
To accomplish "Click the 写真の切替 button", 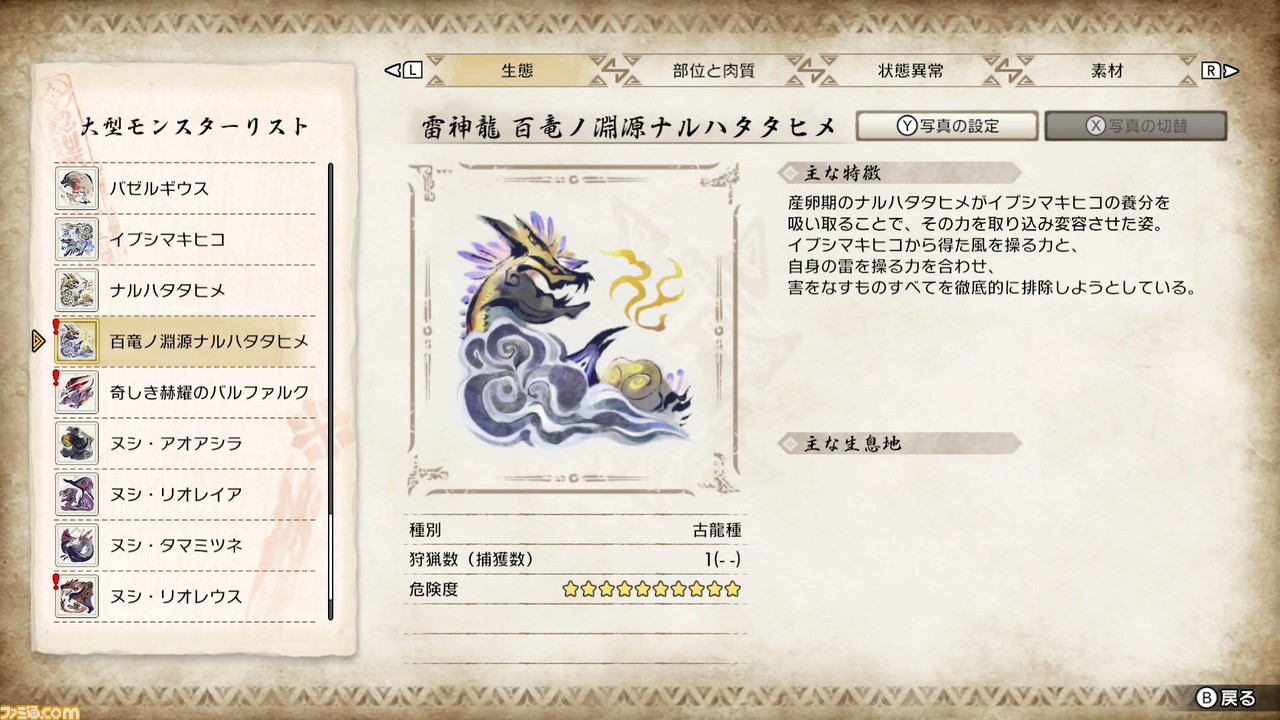I will tap(1136, 126).
